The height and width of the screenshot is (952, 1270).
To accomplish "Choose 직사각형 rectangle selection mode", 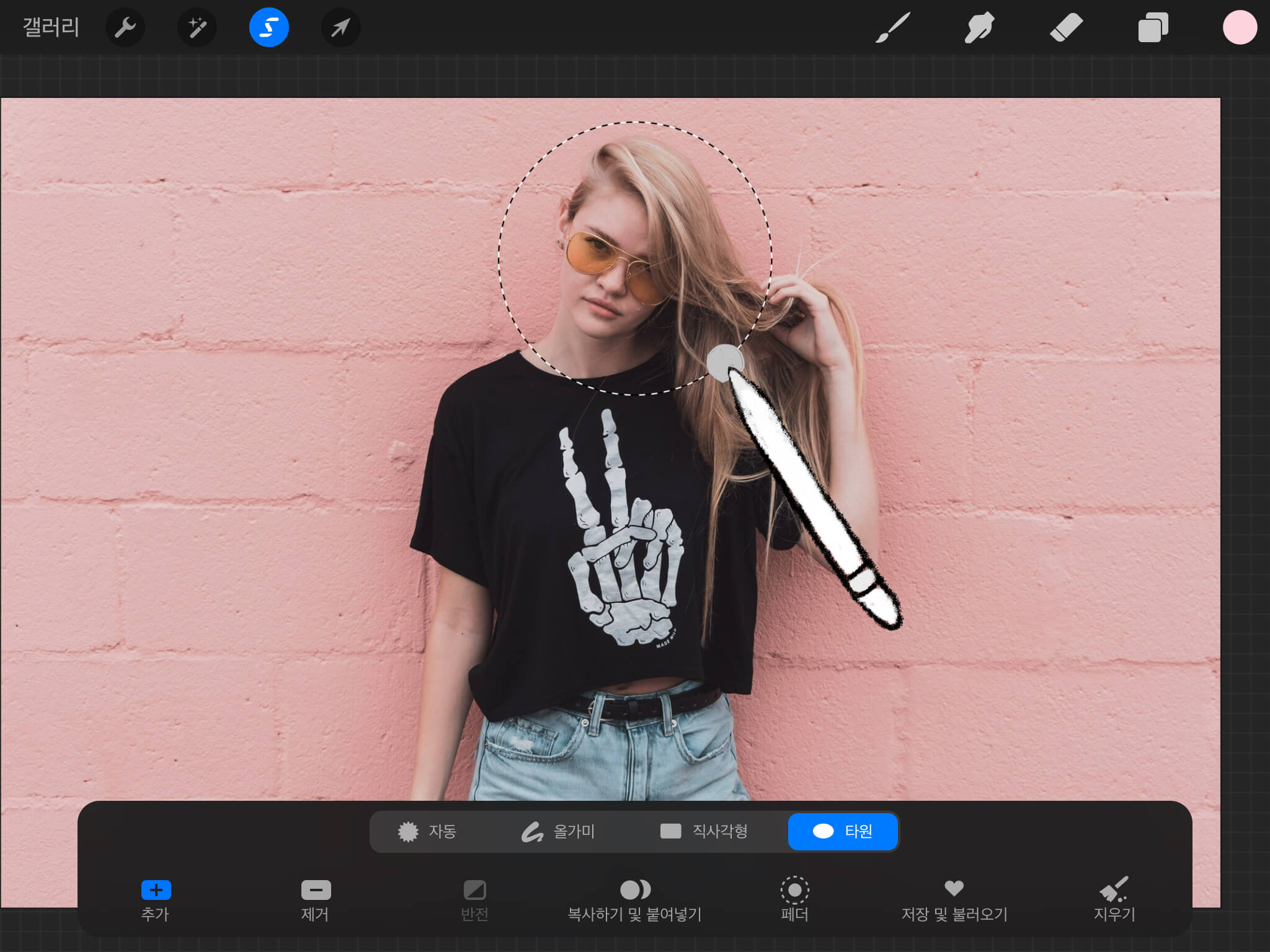I will [704, 831].
